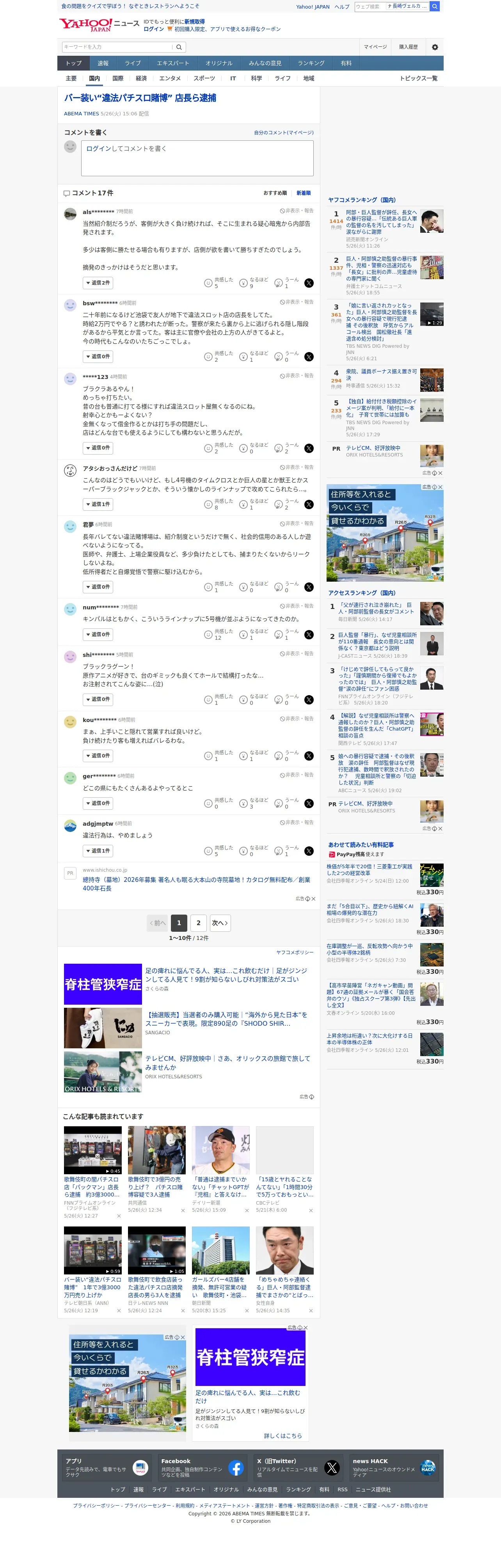Expand 返信0件 under num******** comment

(x=98, y=634)
